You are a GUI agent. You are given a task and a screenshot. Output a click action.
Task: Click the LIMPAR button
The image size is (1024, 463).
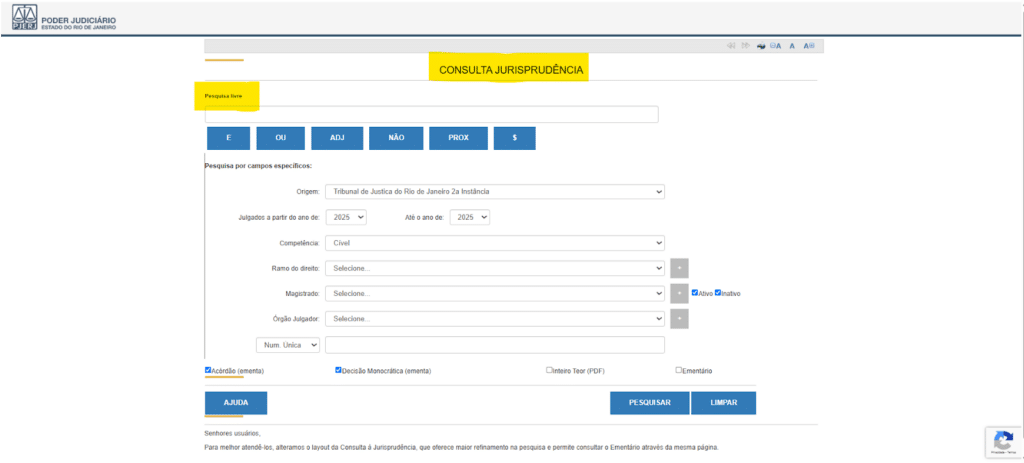[x=723, y=402]
